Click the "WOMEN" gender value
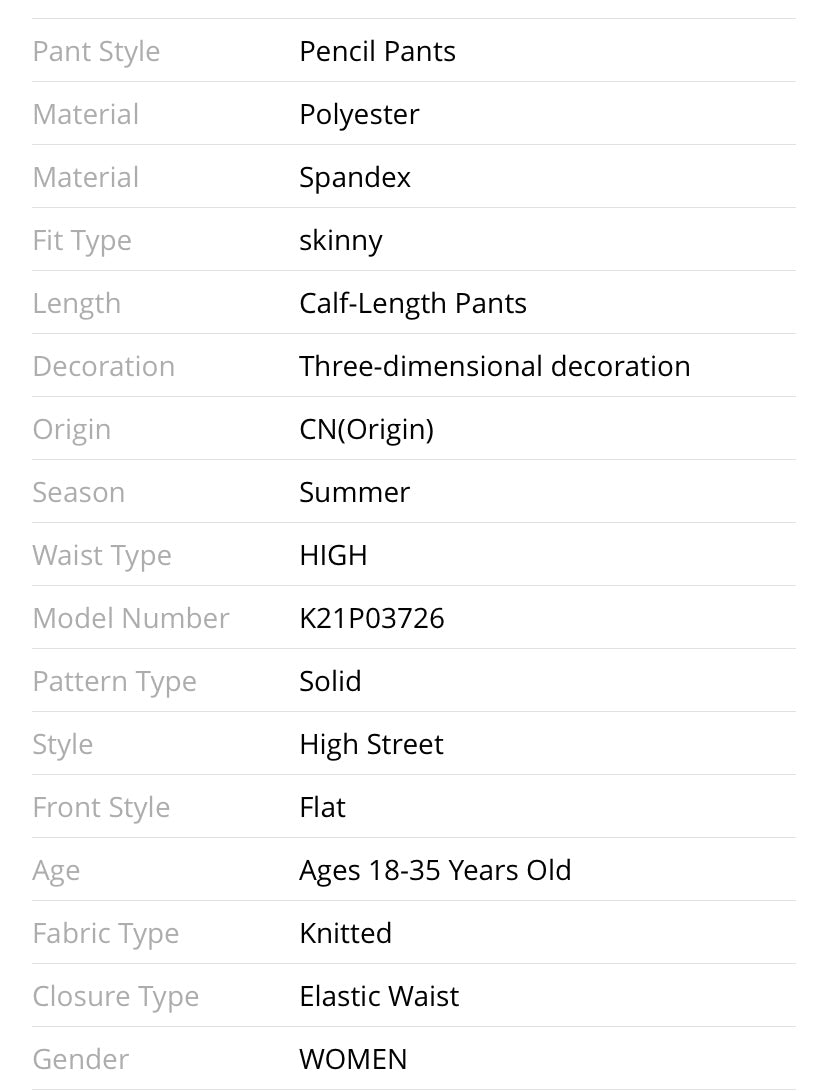Image resolution: width=828 pixels, height=1092 pixels. click(x=353, y=1059)
